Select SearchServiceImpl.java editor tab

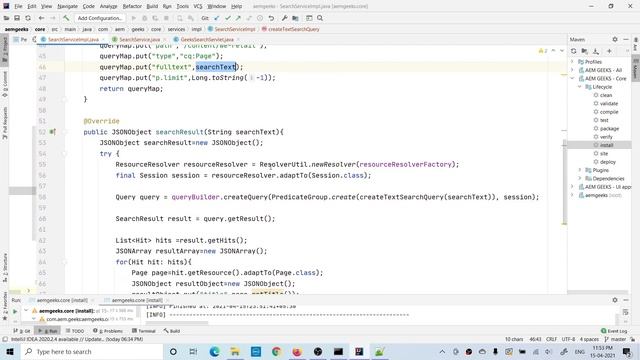tap(73, 40)
